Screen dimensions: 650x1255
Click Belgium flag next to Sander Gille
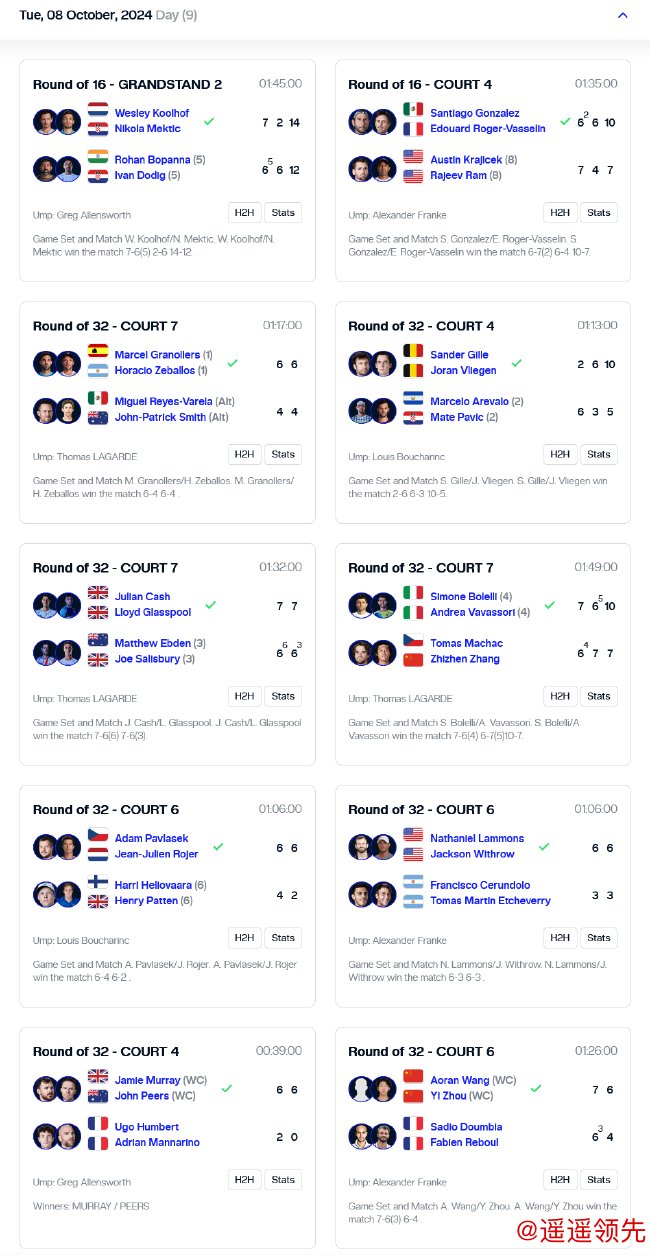413,352
